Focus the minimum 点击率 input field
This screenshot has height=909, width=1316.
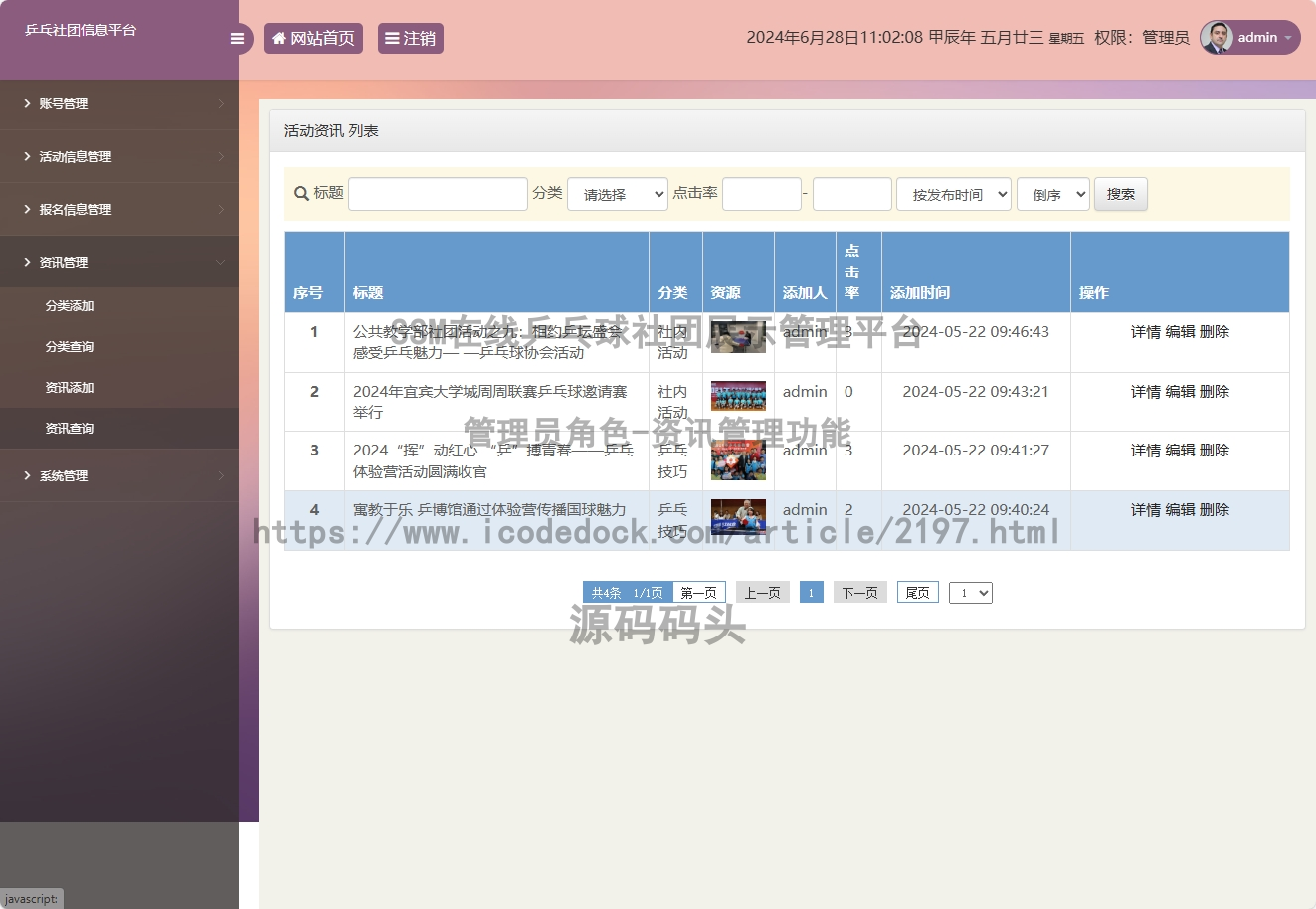pyautogui.click(x=762, y=194)
